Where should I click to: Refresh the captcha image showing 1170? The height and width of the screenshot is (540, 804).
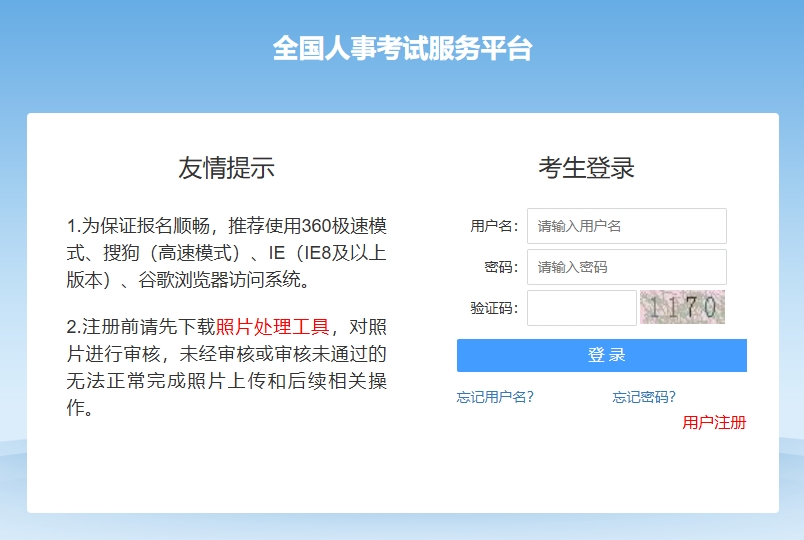tap(682, 308)
